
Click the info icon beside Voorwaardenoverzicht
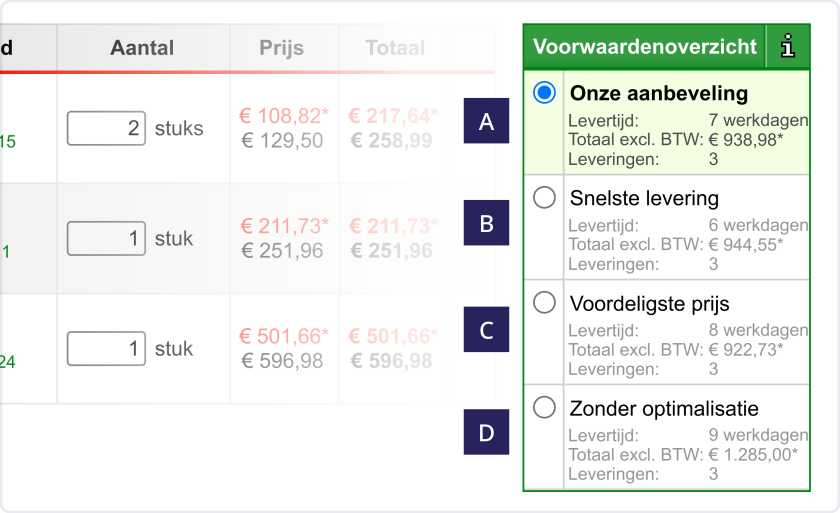coord(788,47)
